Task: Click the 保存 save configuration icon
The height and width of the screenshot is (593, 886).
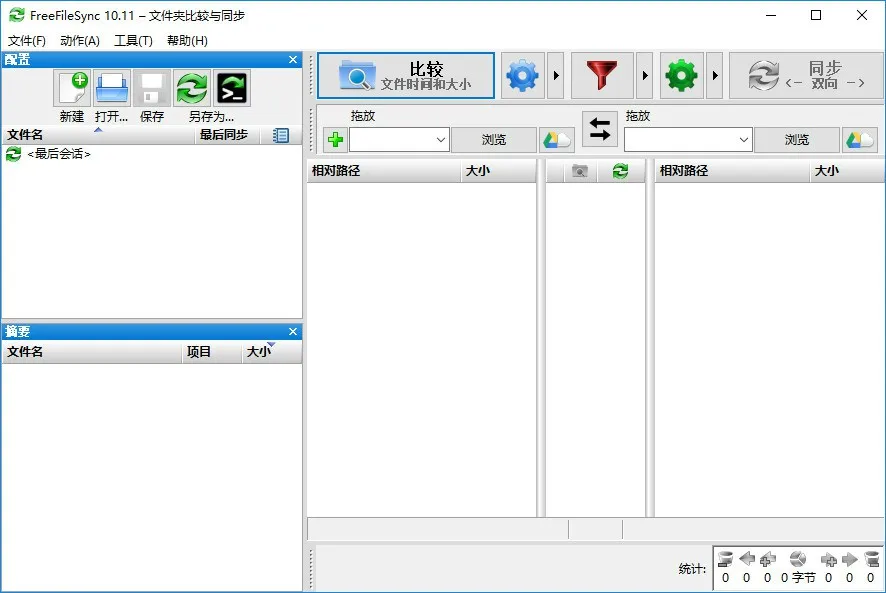Action: tap(151, 88)
